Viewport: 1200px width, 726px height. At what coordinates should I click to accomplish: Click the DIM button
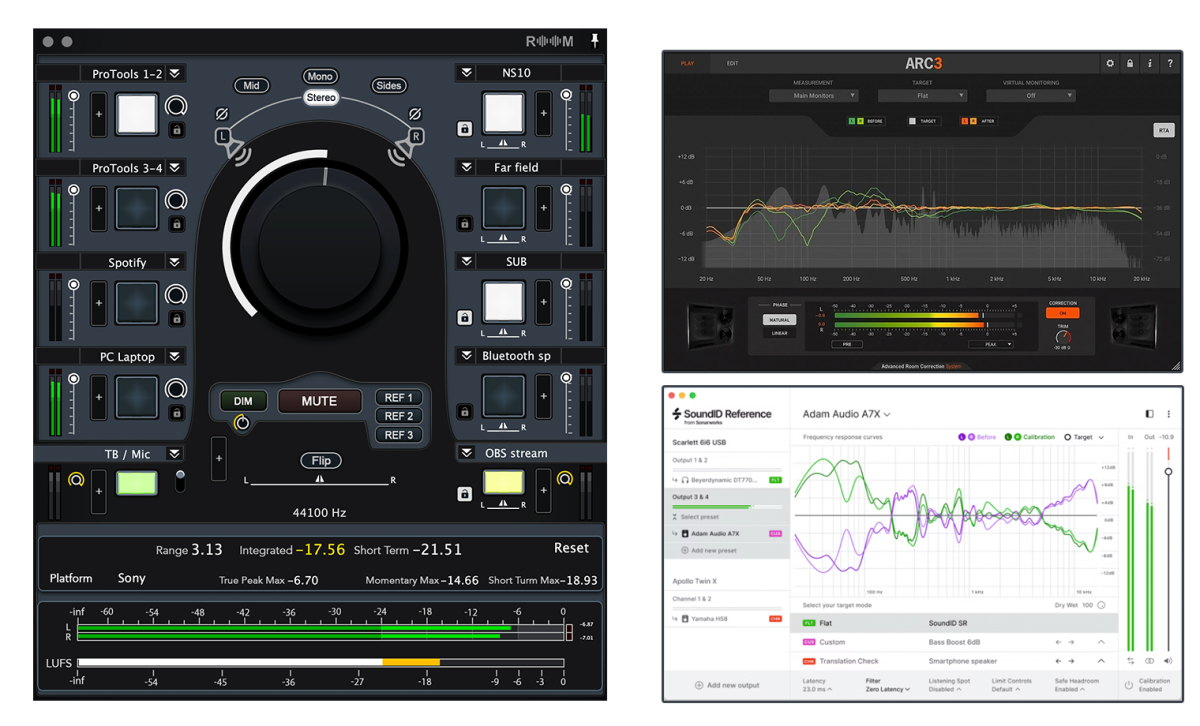(x=243, y=401)
